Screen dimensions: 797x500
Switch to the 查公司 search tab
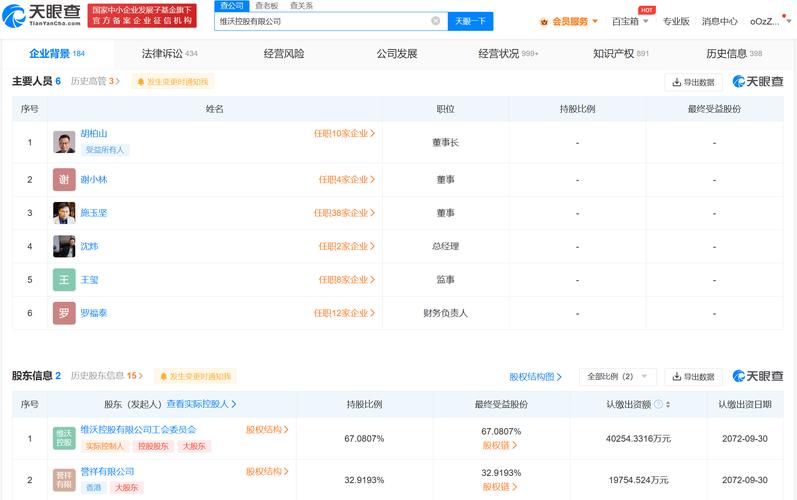tap(231, 6)
